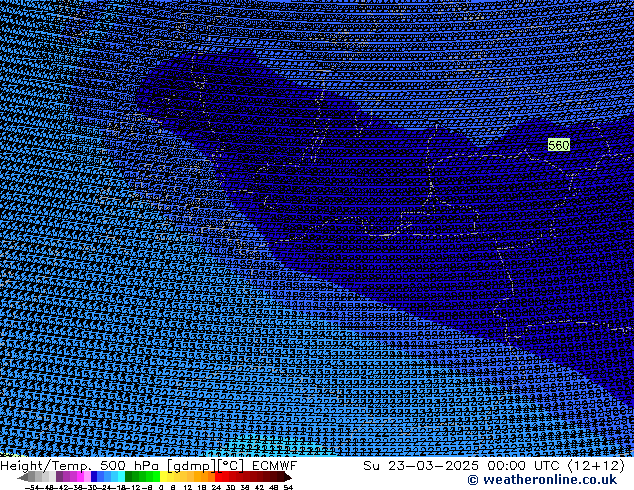The width and height of the screenshot is (634, 490).
Task: Click the 'Height/Temp. 500 hPa' title text
Action: 80,466
